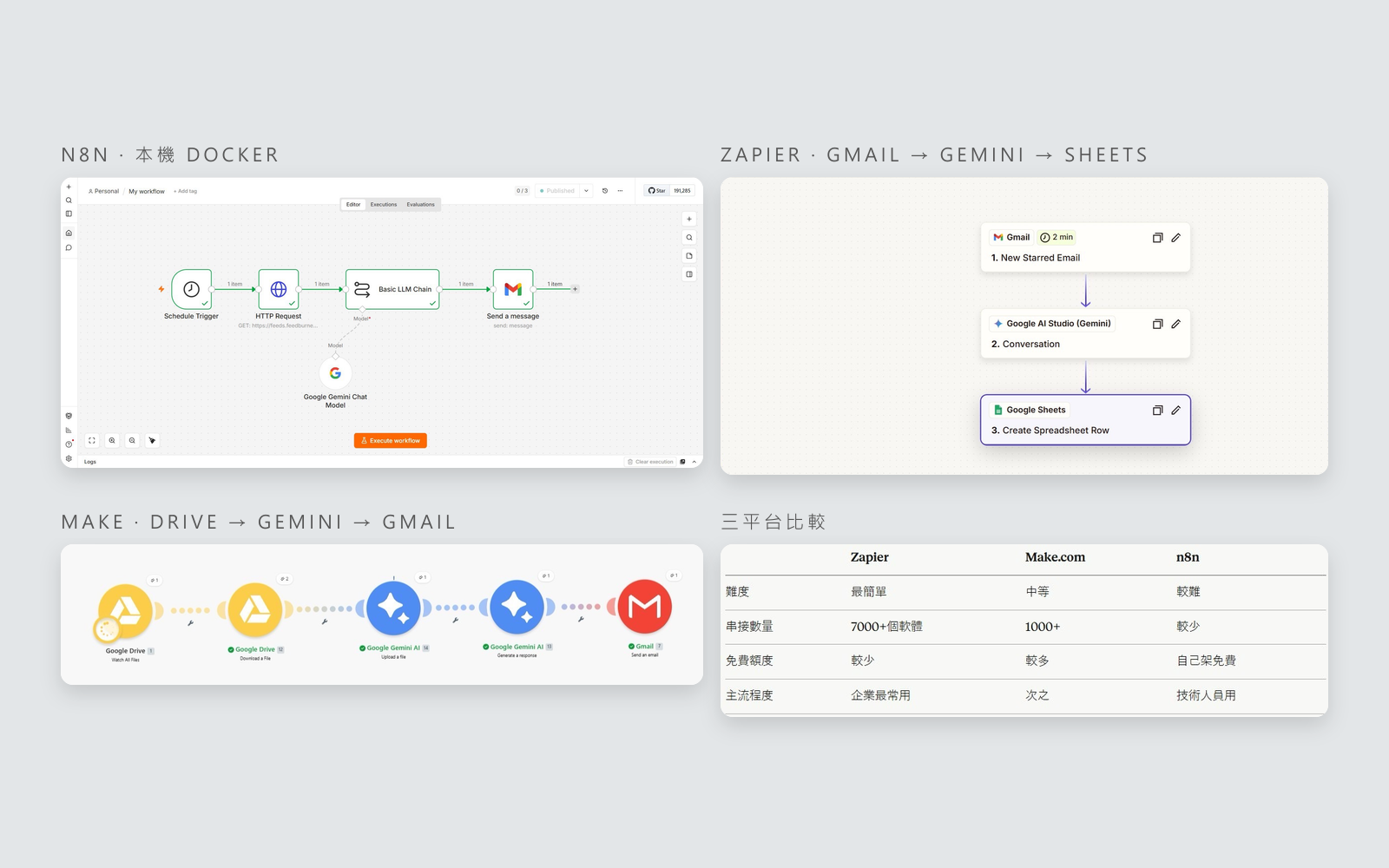Zoom out on the n8n canvas

point(132,441)
